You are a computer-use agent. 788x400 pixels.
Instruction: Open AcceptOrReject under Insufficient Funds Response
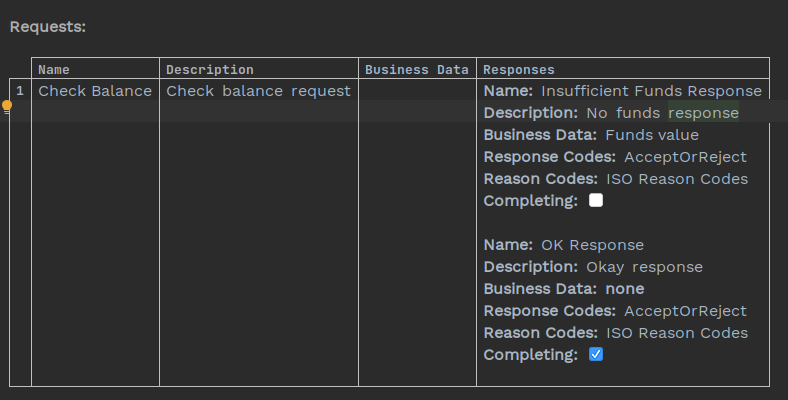(685, 157)
